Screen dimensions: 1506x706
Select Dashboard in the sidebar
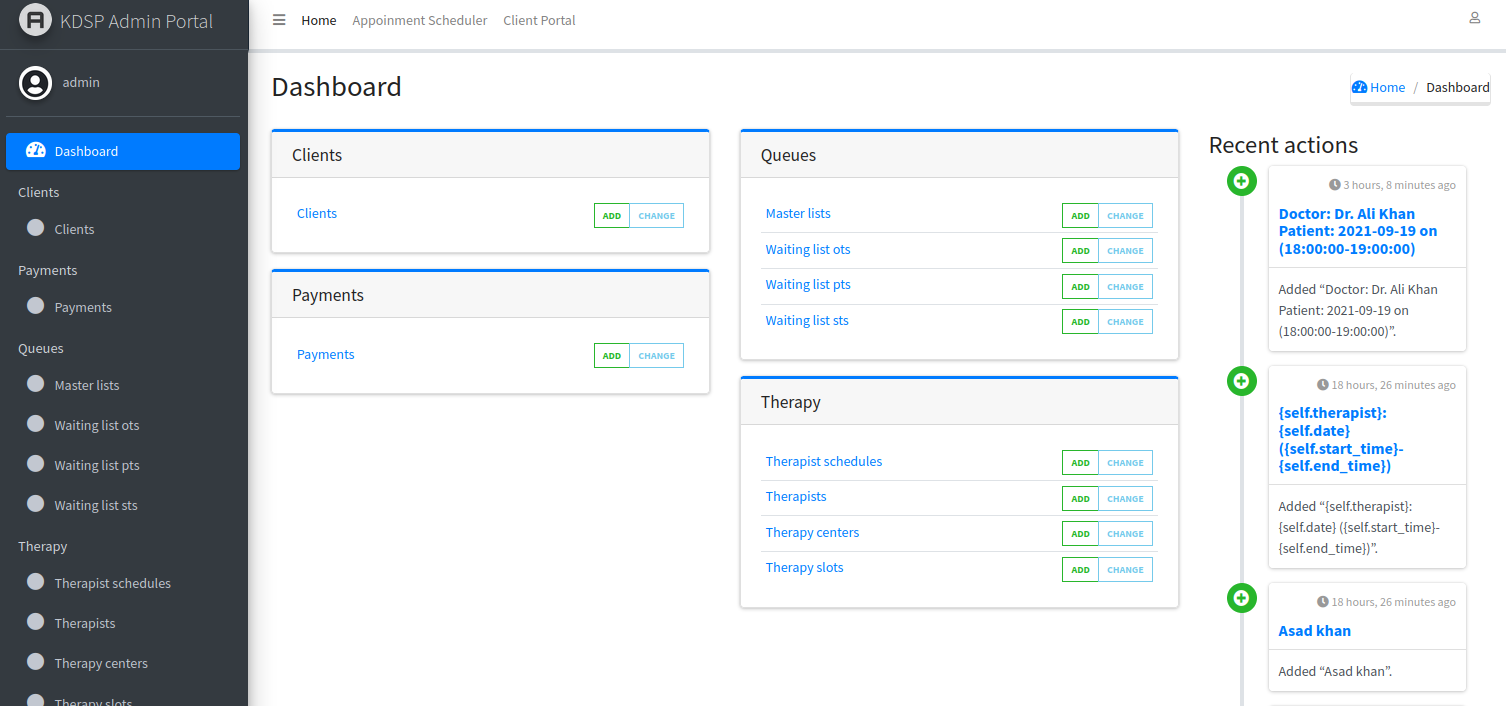[x=123, y=151]
